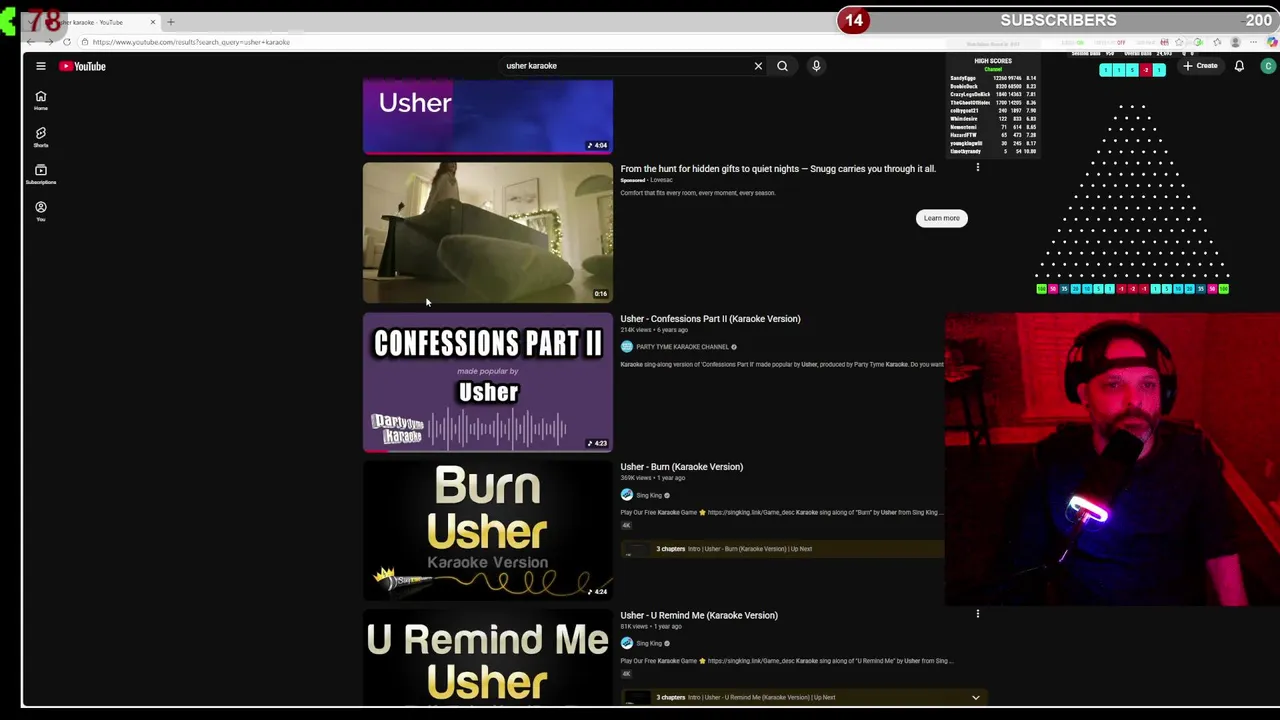Open a new browser tab
This screenshot has width=1280, height=720.
click(170, 22)
